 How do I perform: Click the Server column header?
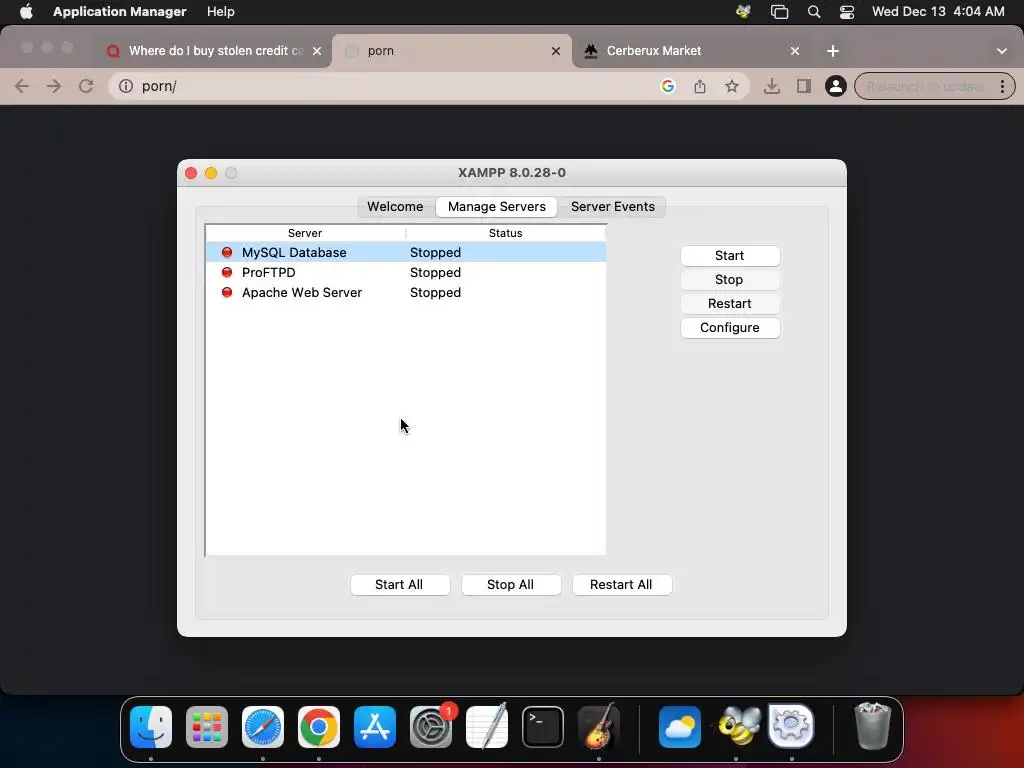coord(305,233)
